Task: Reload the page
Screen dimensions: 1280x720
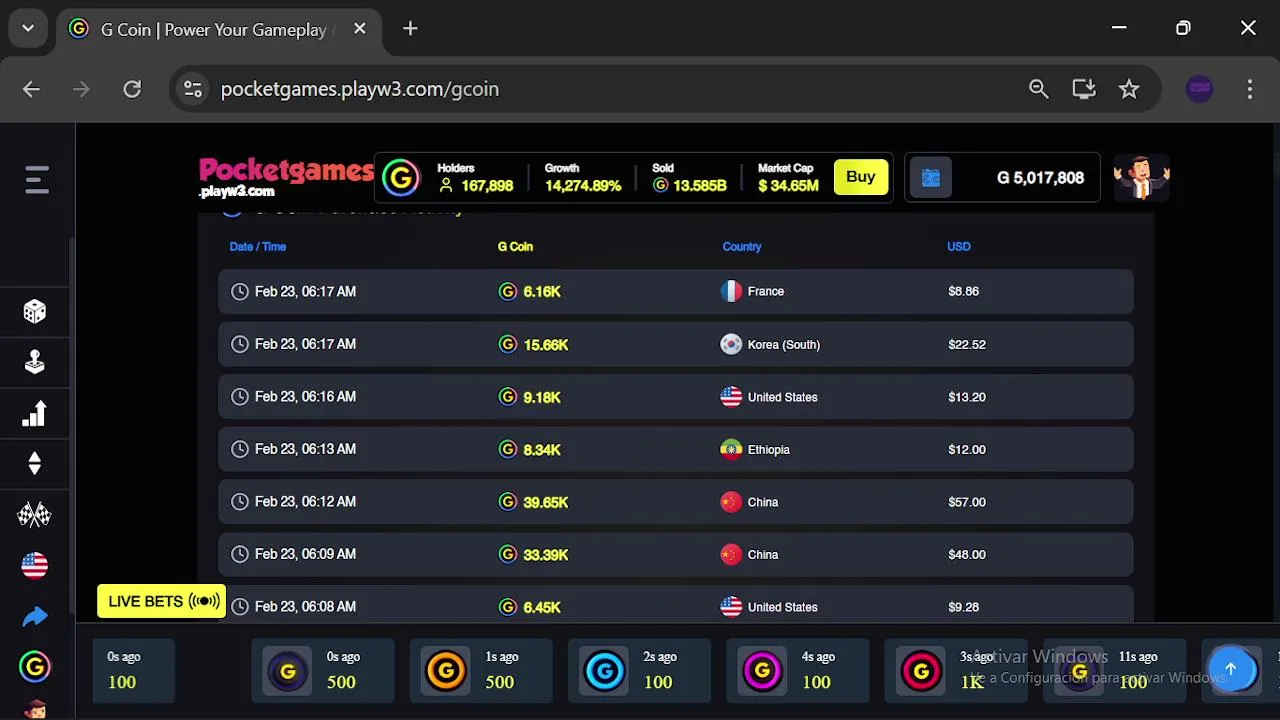Action: (132, 89)
